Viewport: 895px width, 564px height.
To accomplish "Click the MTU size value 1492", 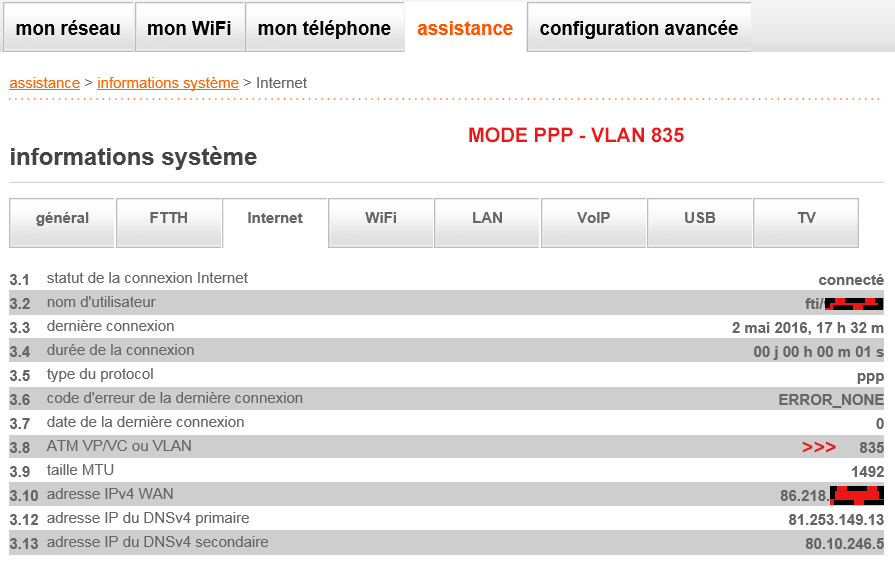I will click(867, 472).
